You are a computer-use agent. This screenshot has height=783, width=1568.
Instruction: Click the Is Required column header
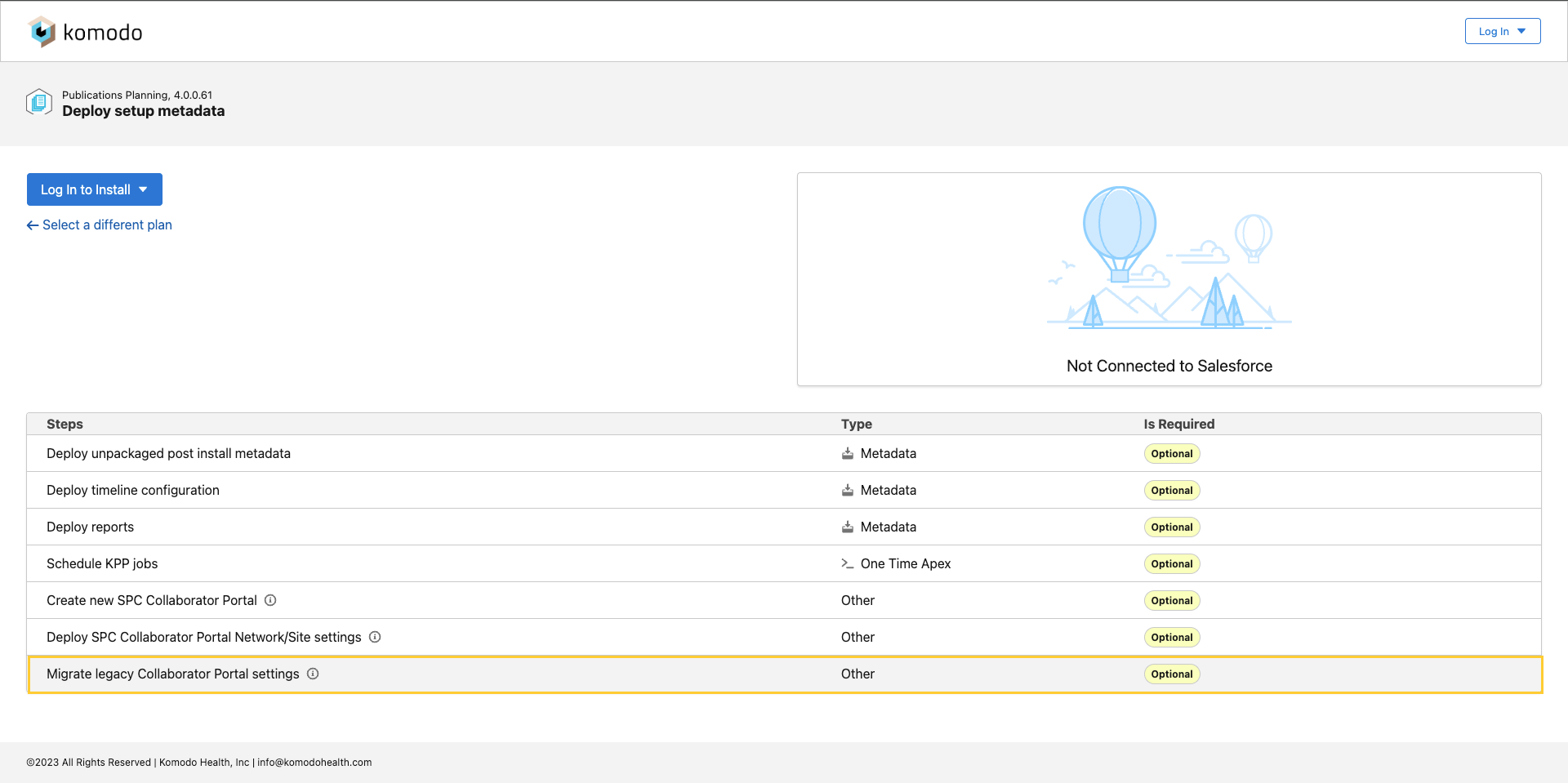coord(1179,424)
